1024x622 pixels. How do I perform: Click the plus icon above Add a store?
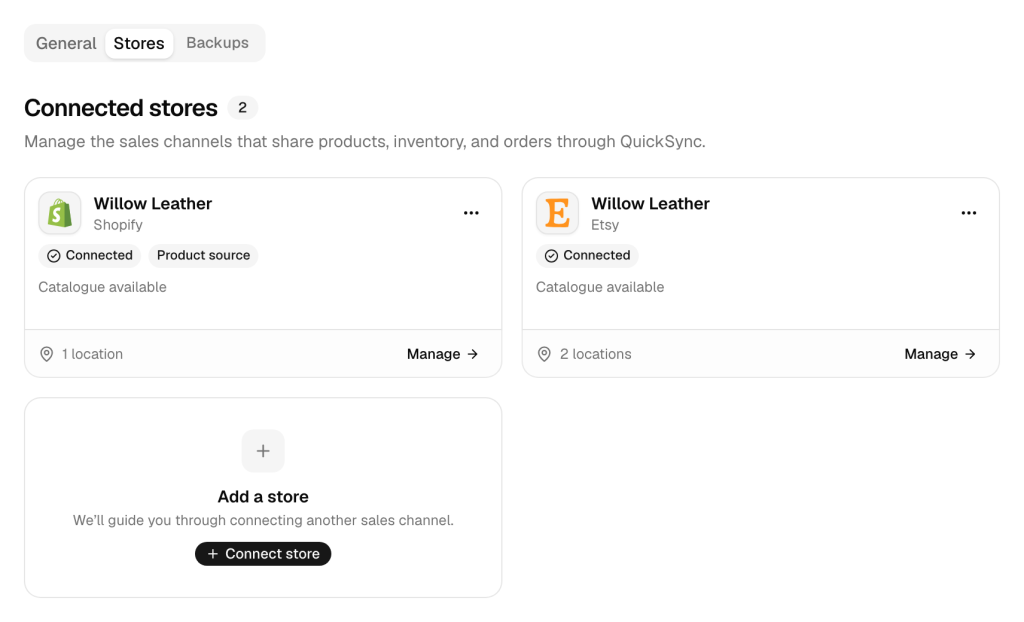(263, 451)
